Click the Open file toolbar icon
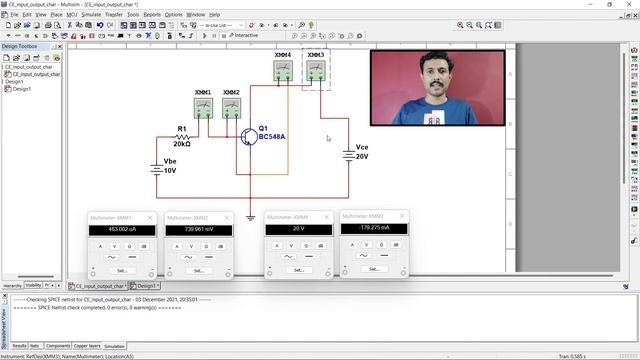This screenshot has width=640, height=360. (17, 25)
